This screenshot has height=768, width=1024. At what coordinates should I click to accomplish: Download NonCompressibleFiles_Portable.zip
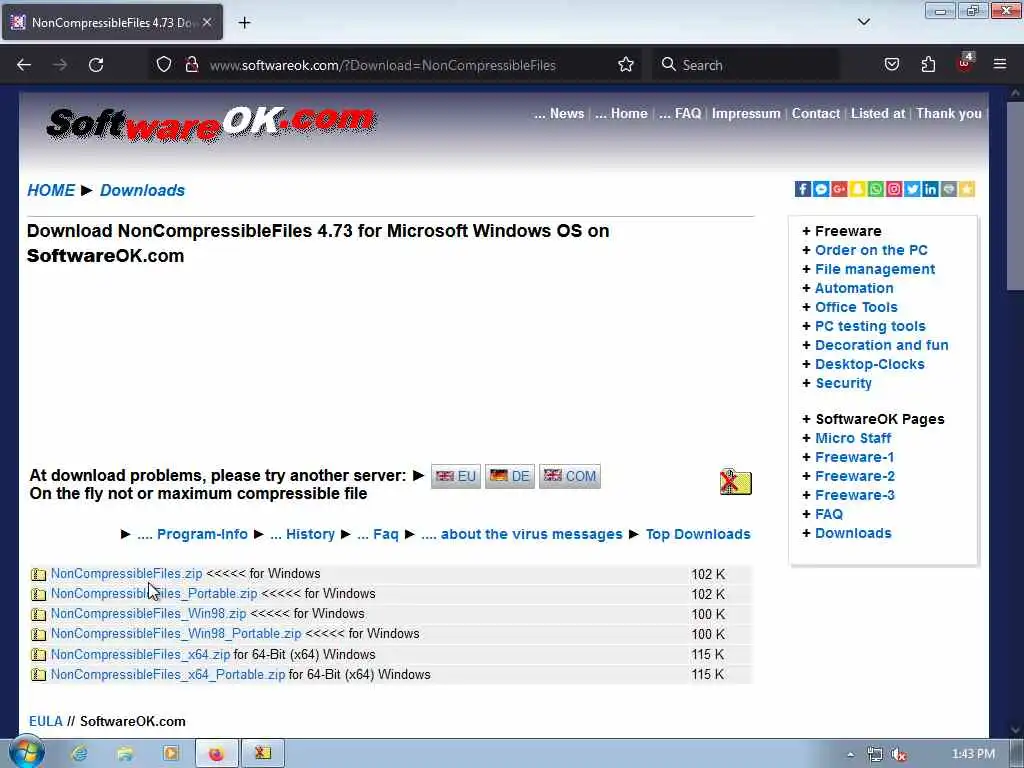154,594
